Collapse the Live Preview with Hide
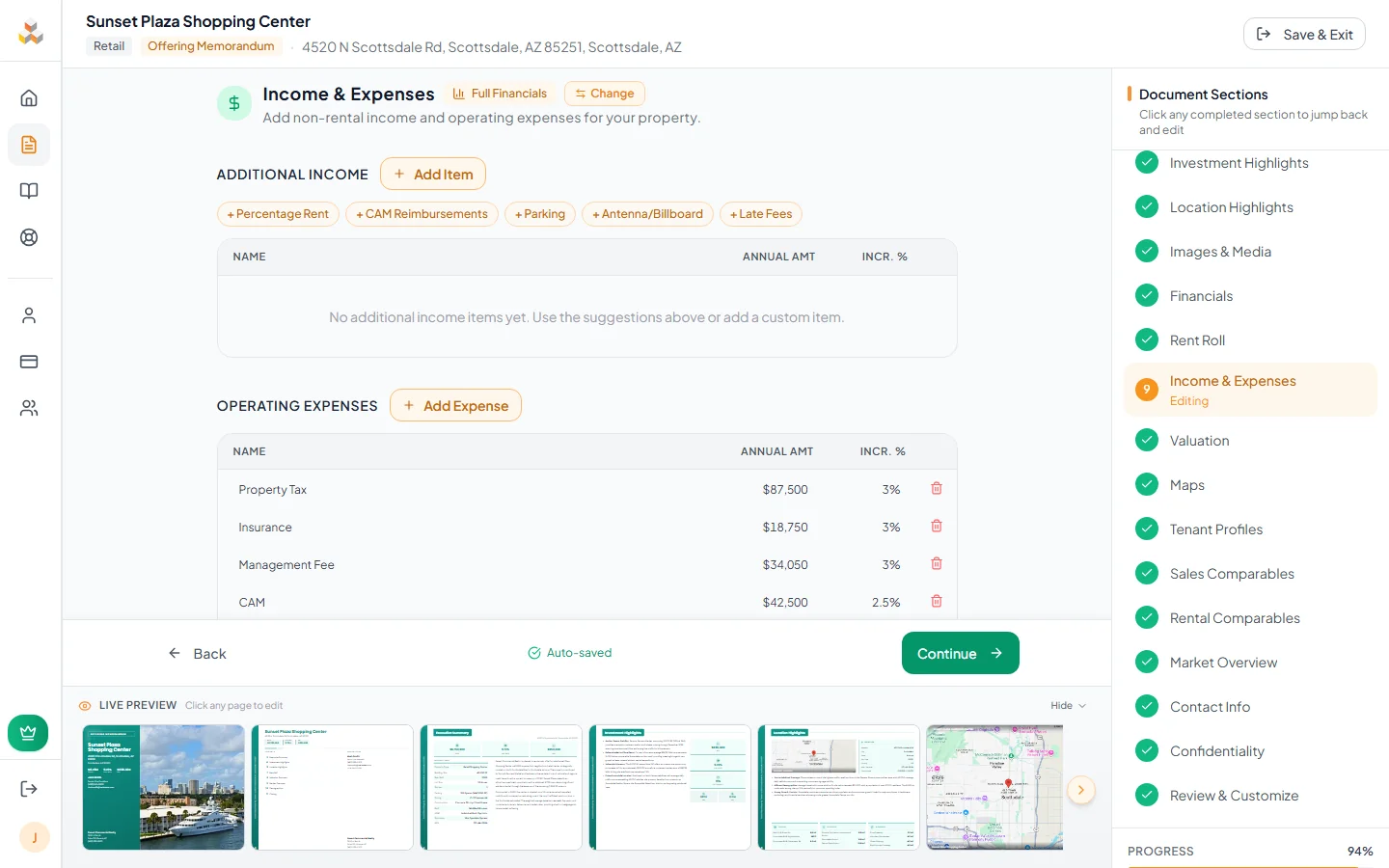Screen dimensions: 1389x868 (1068, 705)
